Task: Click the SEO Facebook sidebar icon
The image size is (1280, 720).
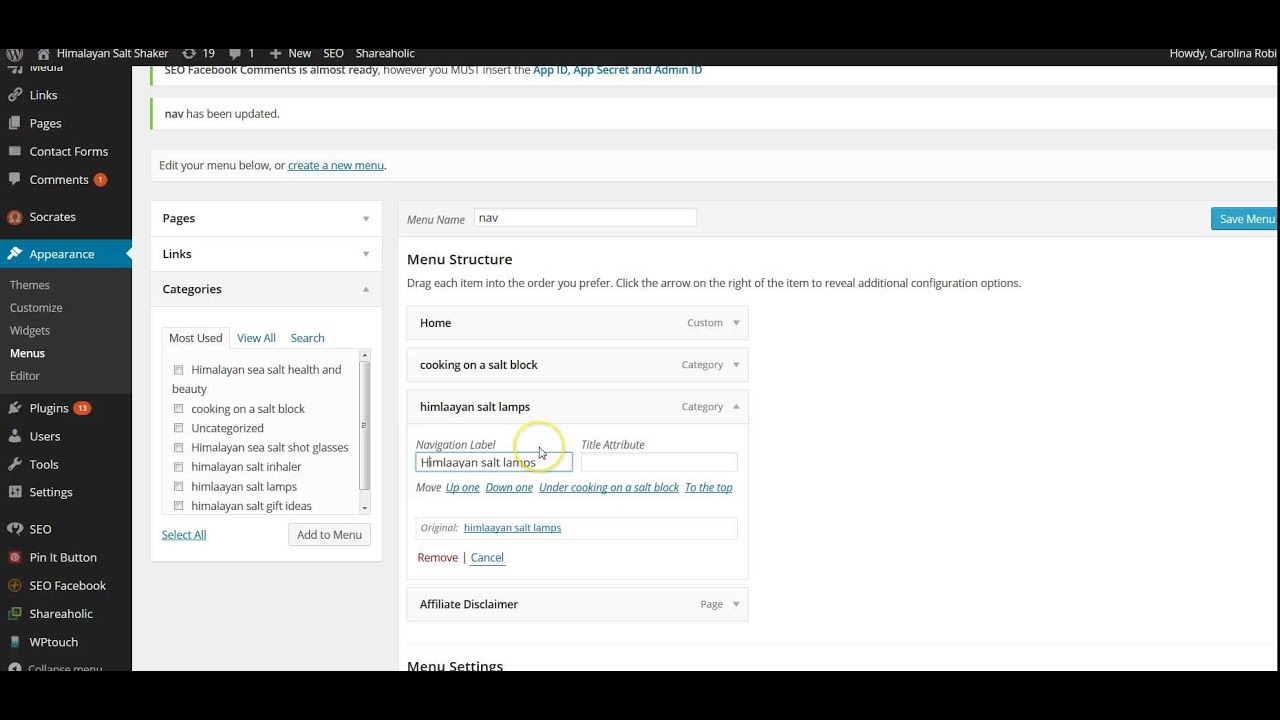Action: (14, 585)
